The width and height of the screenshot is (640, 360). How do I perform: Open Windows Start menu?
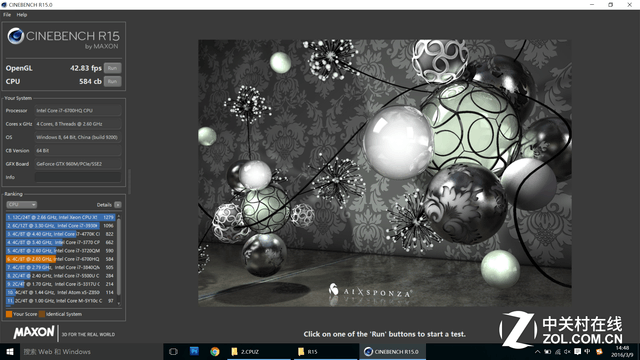coord(10,351)
